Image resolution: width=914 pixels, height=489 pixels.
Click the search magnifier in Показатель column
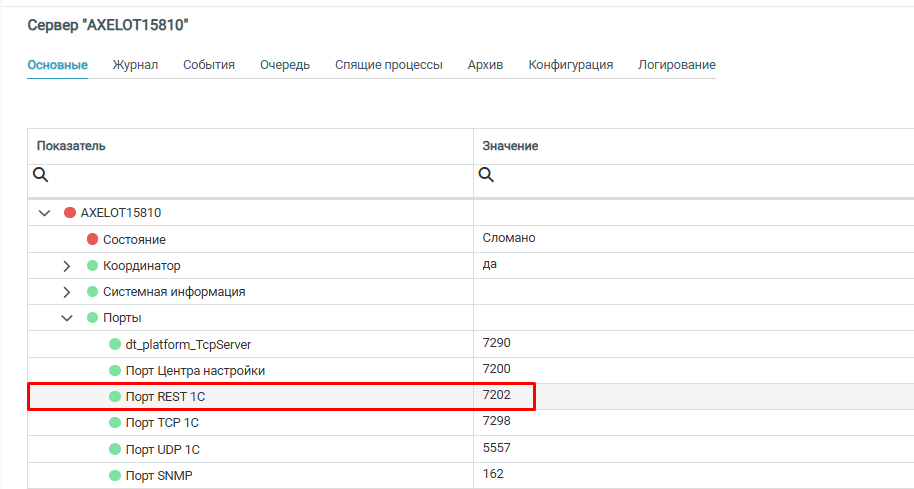(x=41, y=175)
